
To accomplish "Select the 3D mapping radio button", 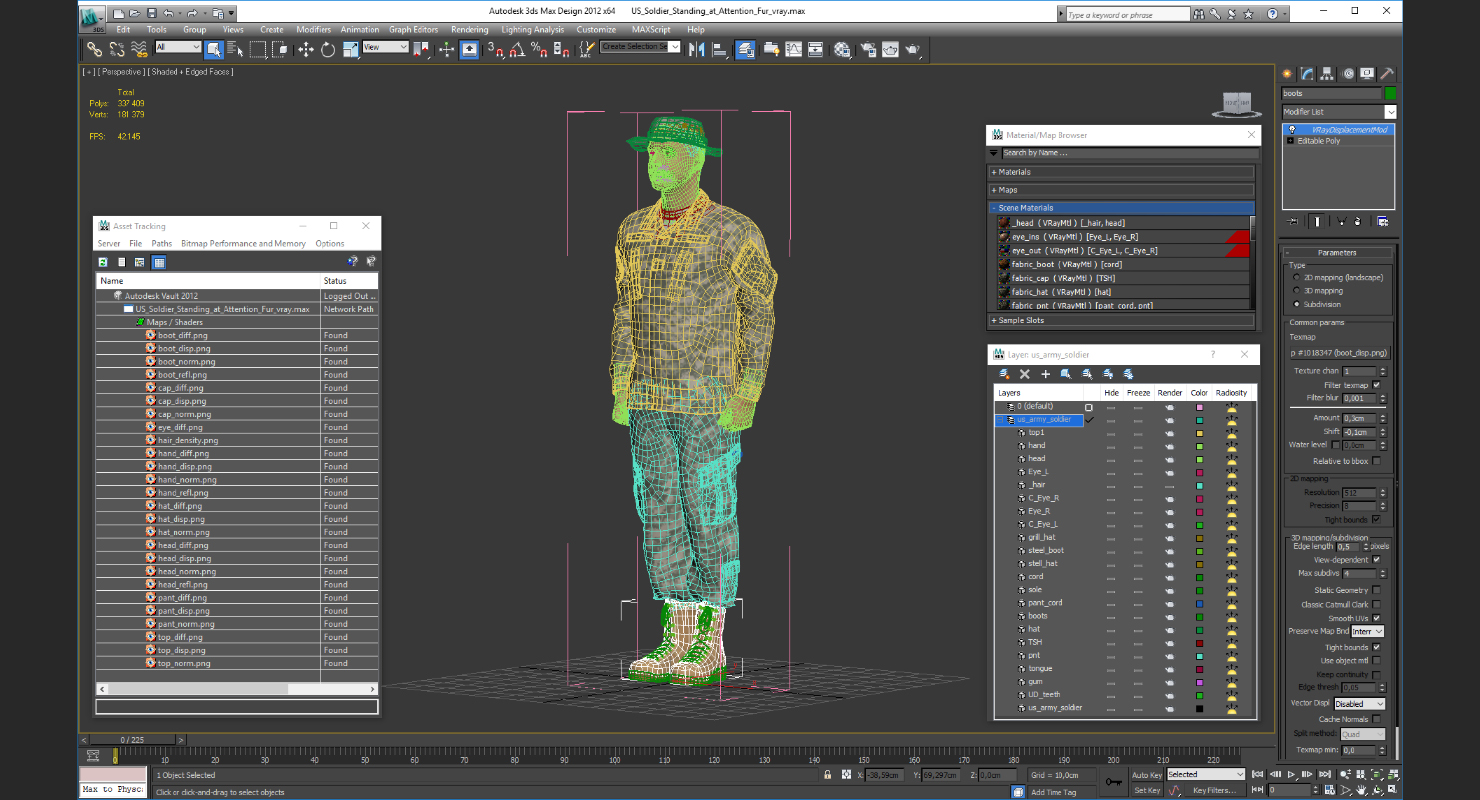I will click(x=1298, y=291).
